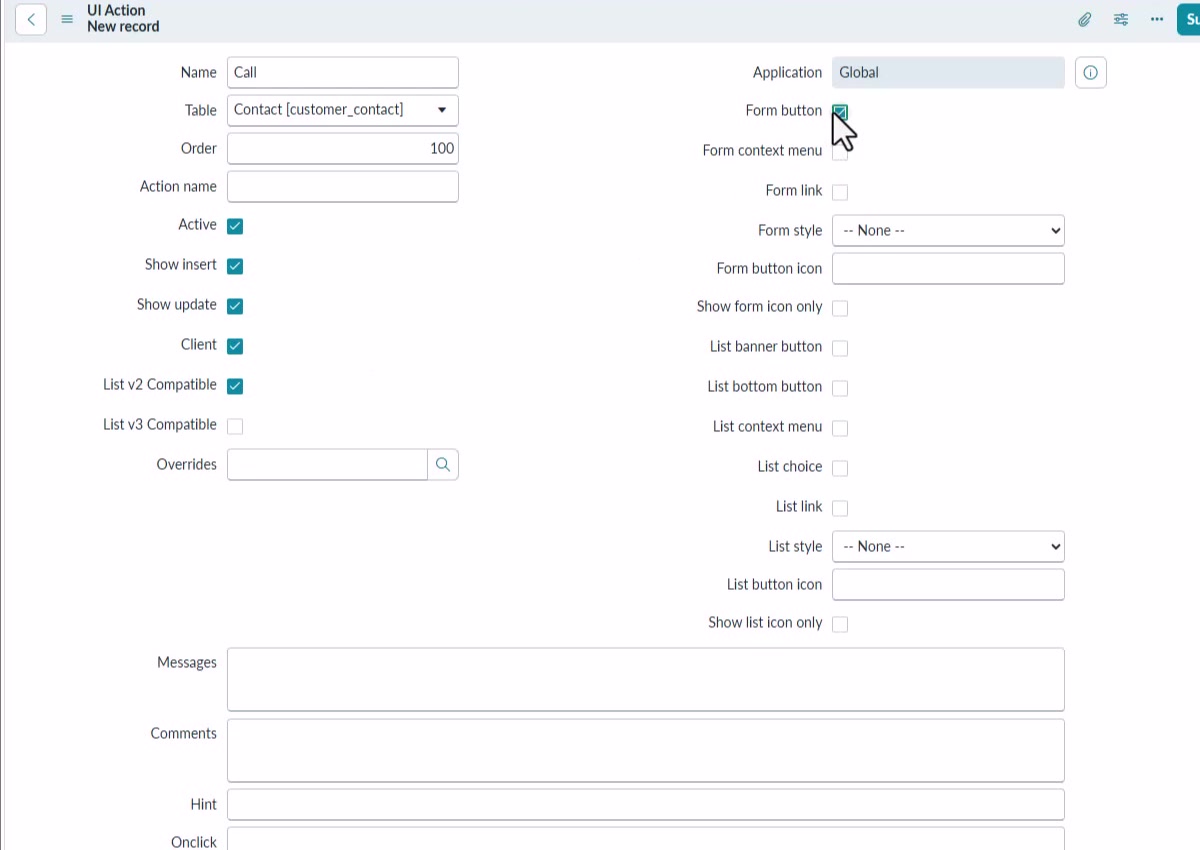This screenshot has height=850, width=1200.
Task: Check Show form icon only
Action: pyautogui.click(x=840, y=308)
